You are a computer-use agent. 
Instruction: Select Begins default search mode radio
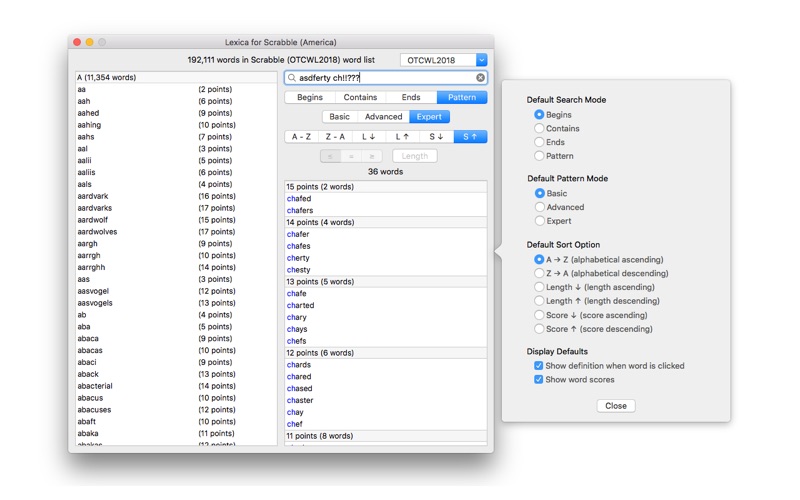539,115
